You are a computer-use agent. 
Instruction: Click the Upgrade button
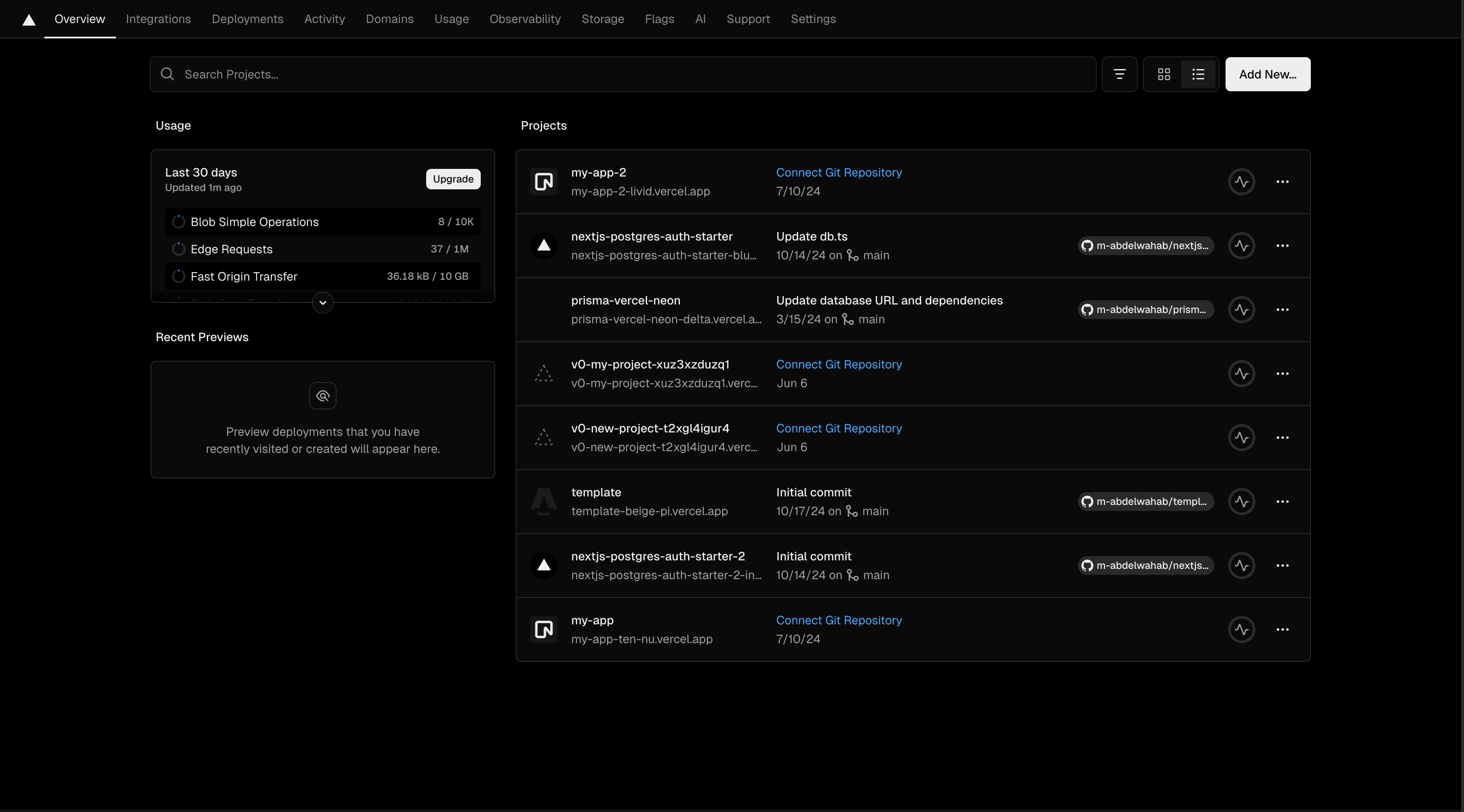click(x=453, y=179)
